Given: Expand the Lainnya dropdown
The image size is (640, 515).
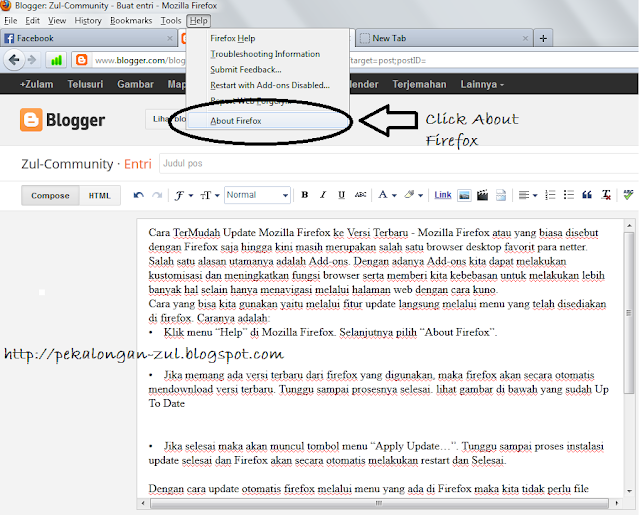Looking at the screenshot, I should (482, 84).
